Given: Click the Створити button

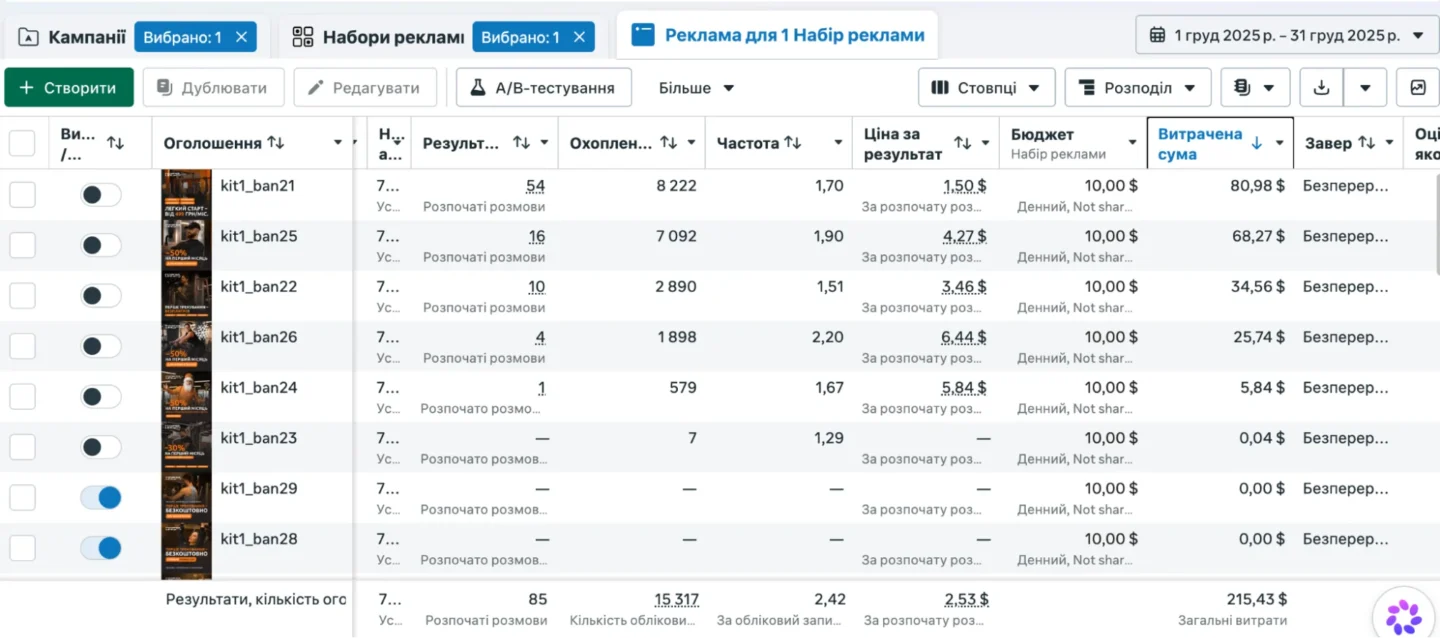Looking at the screenshot, I should click(x=69, y=88).
